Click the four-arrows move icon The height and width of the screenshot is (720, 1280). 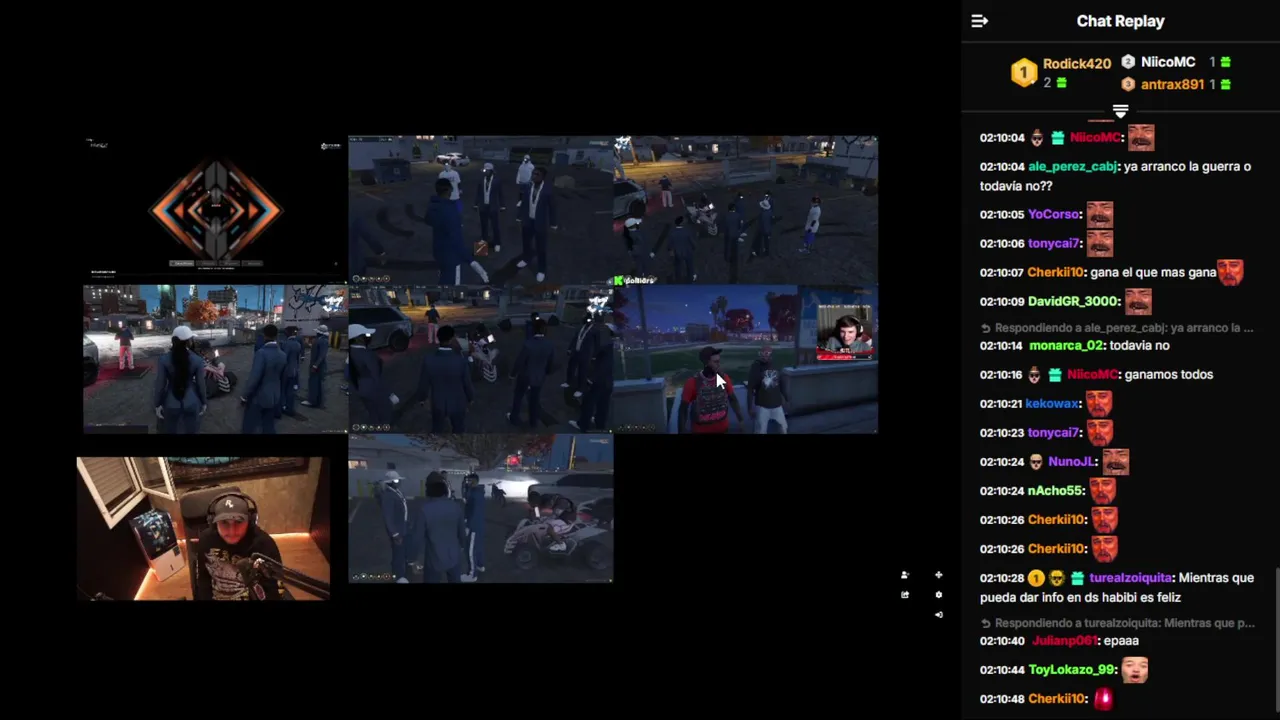[938, 575]
